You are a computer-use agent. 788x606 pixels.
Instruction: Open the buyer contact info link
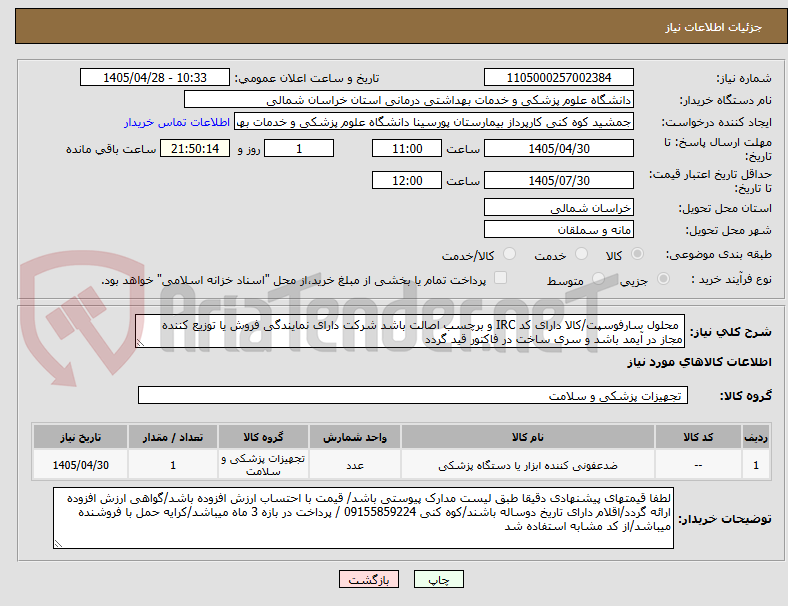coord(177,122)
